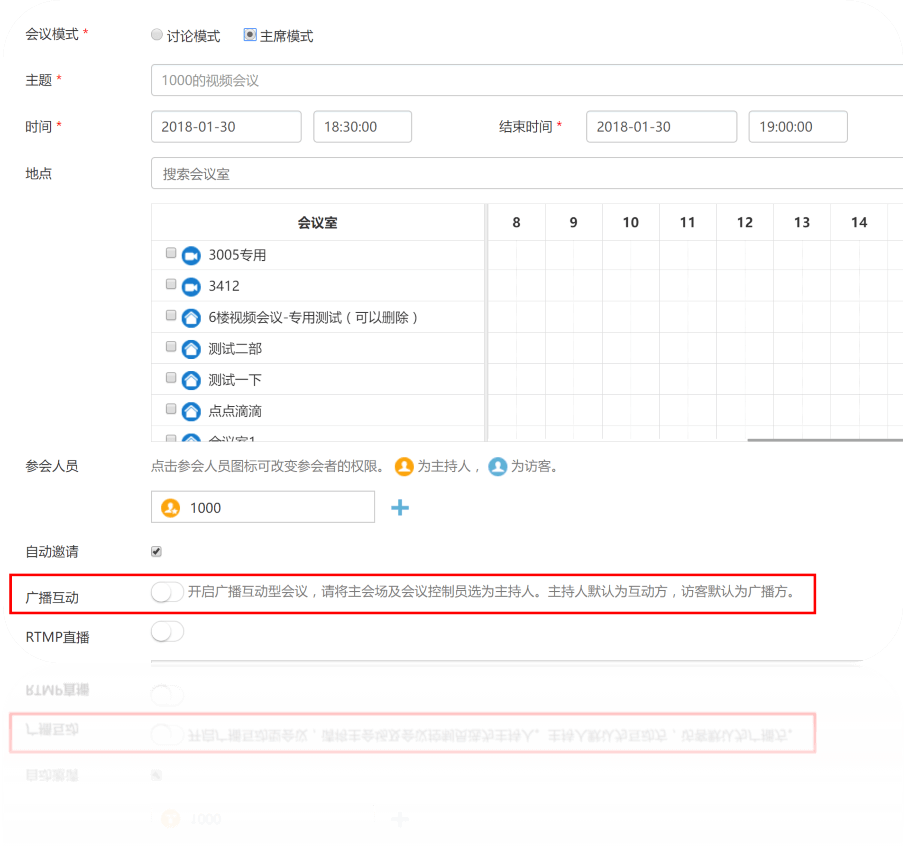Tick the checkbox for room 3412
The image size is (906, 848).
(171, 285)
